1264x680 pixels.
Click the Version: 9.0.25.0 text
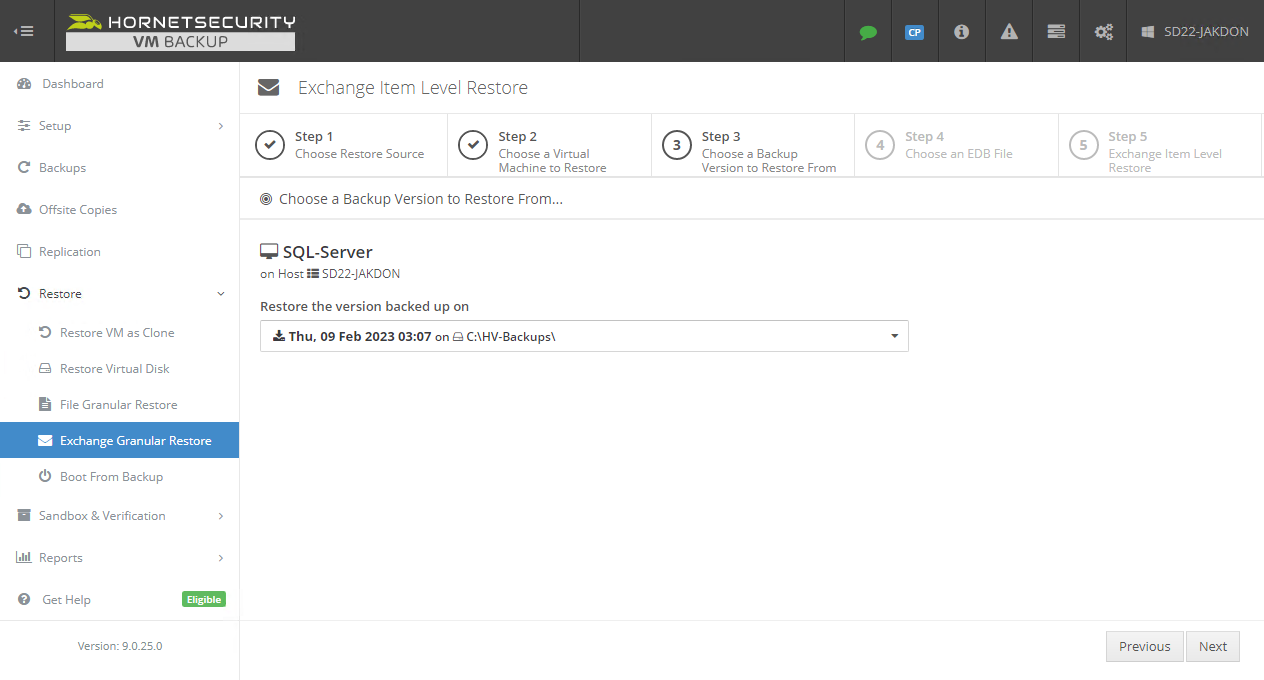[120, 646]
